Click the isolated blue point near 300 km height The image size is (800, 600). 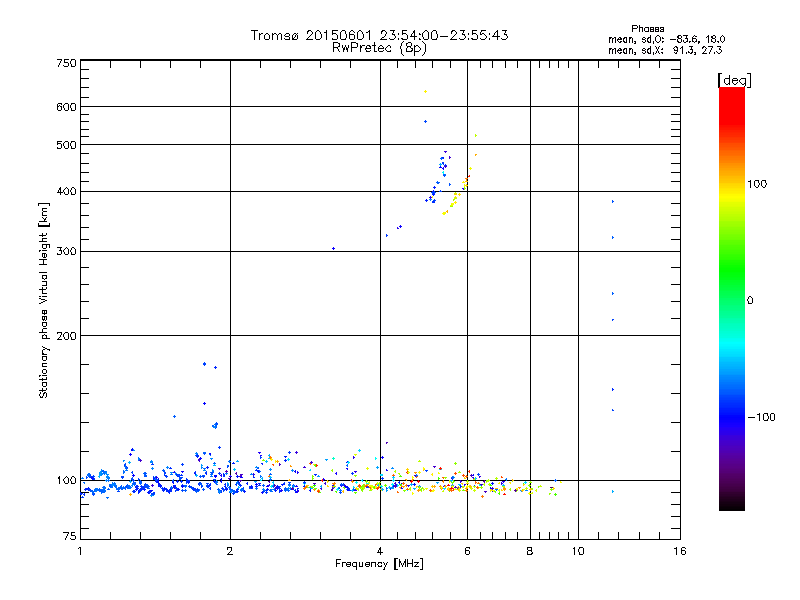333,248
